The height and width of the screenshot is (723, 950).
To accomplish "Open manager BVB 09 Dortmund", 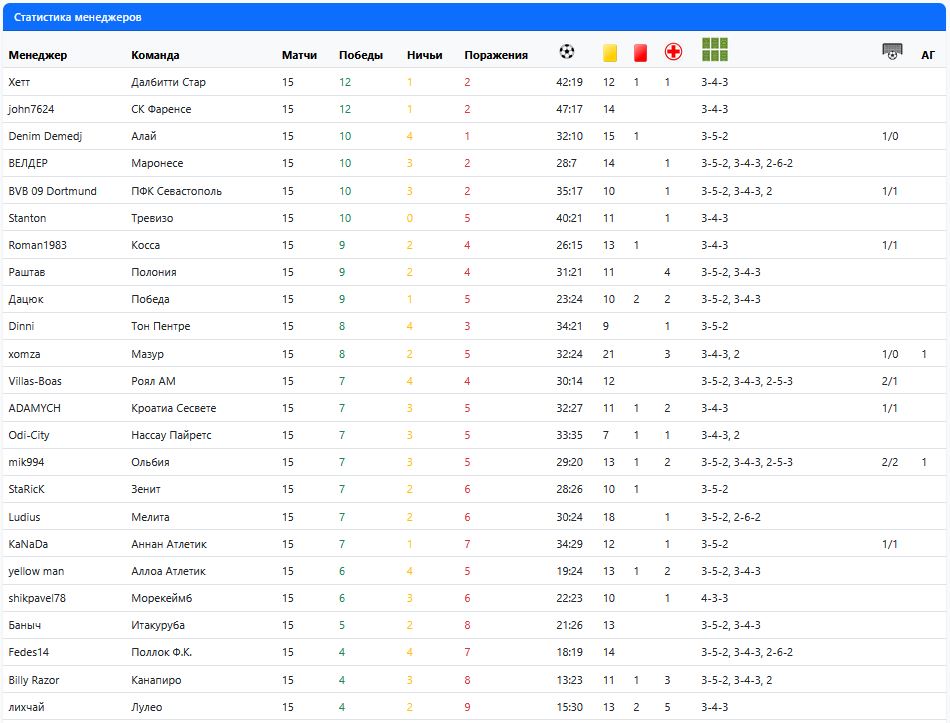I will 52,191.
